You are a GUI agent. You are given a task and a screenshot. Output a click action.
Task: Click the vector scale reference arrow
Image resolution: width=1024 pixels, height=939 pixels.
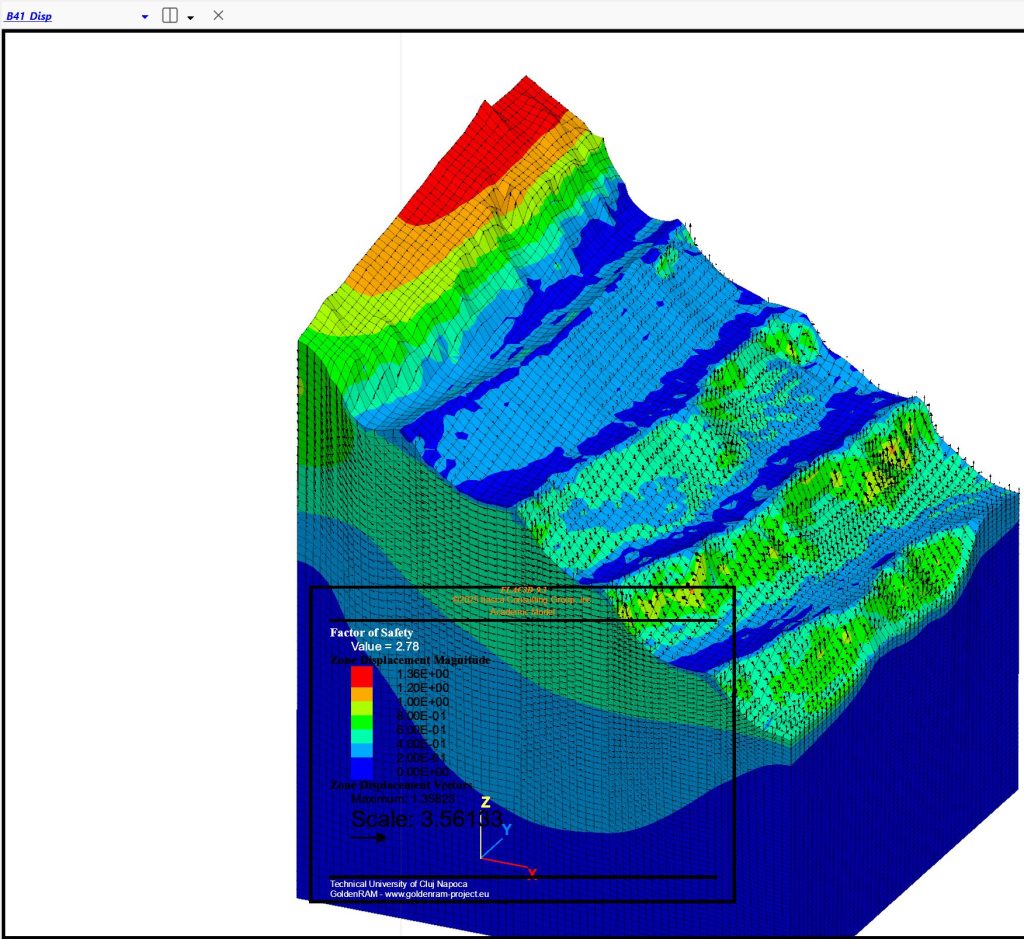pos(368,837)
